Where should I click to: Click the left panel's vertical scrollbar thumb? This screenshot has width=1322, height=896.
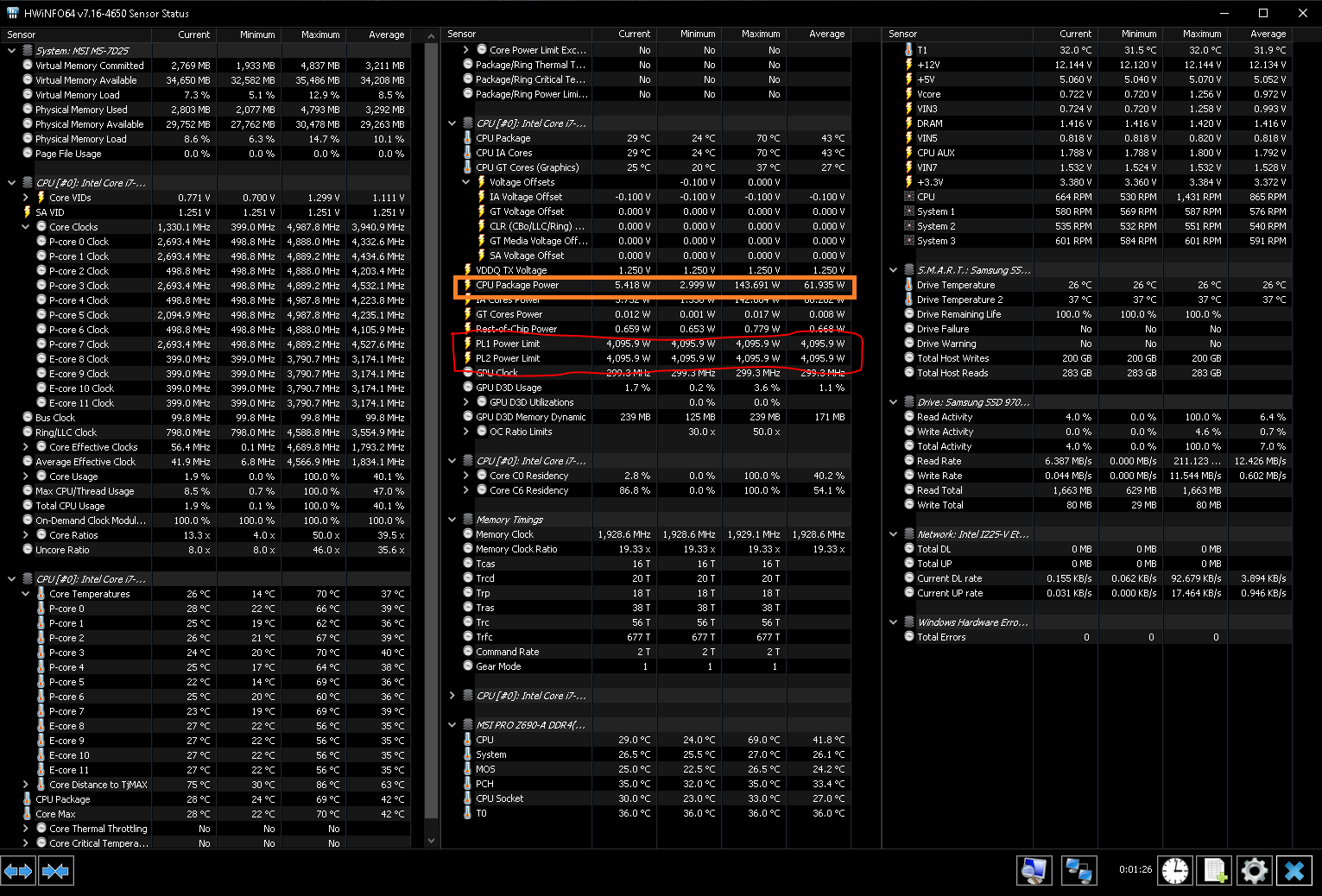[x=431, y=432]
